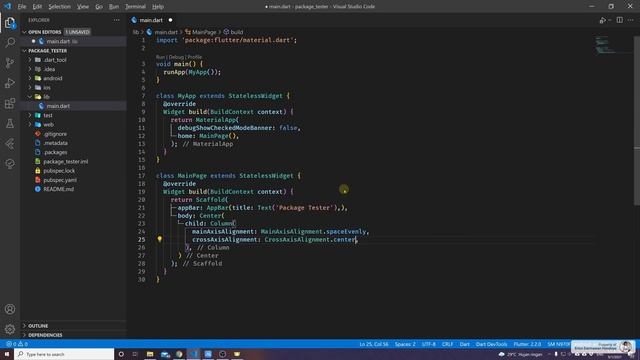The image size is (640, 360).
Task: Click the VS Code logo in title bar
Action: 7,6
